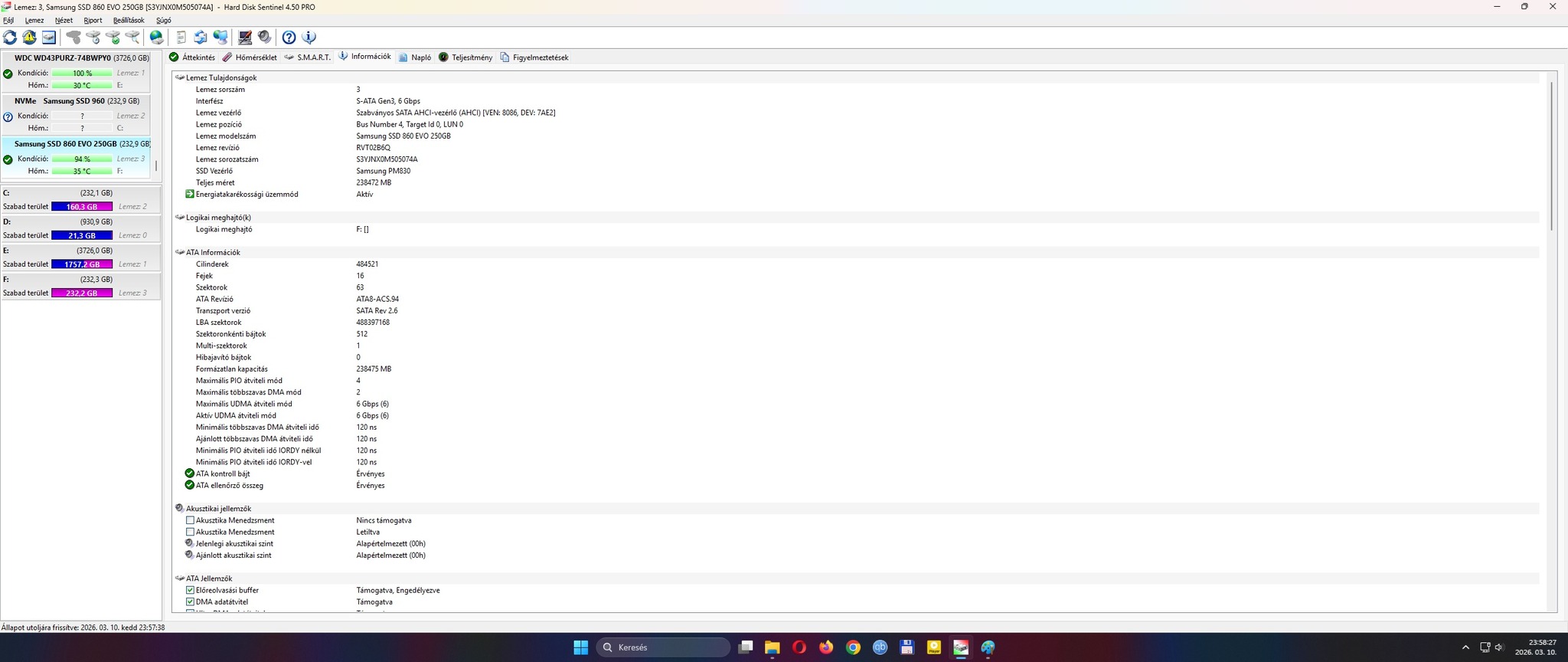Click the 1757,2 GB free space bar
The width and height of the screenshot is (1568, 662).
pos(82,264)
